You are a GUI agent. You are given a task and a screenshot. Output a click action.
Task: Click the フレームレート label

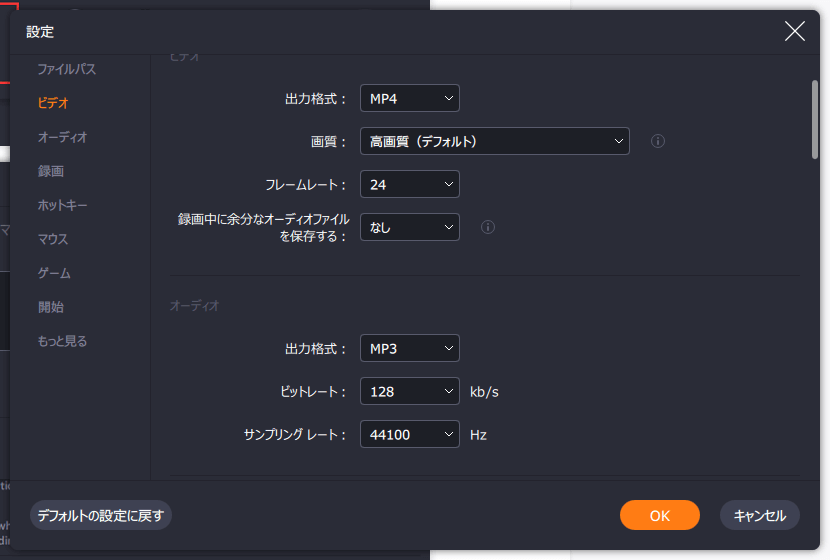coord(305,185)
